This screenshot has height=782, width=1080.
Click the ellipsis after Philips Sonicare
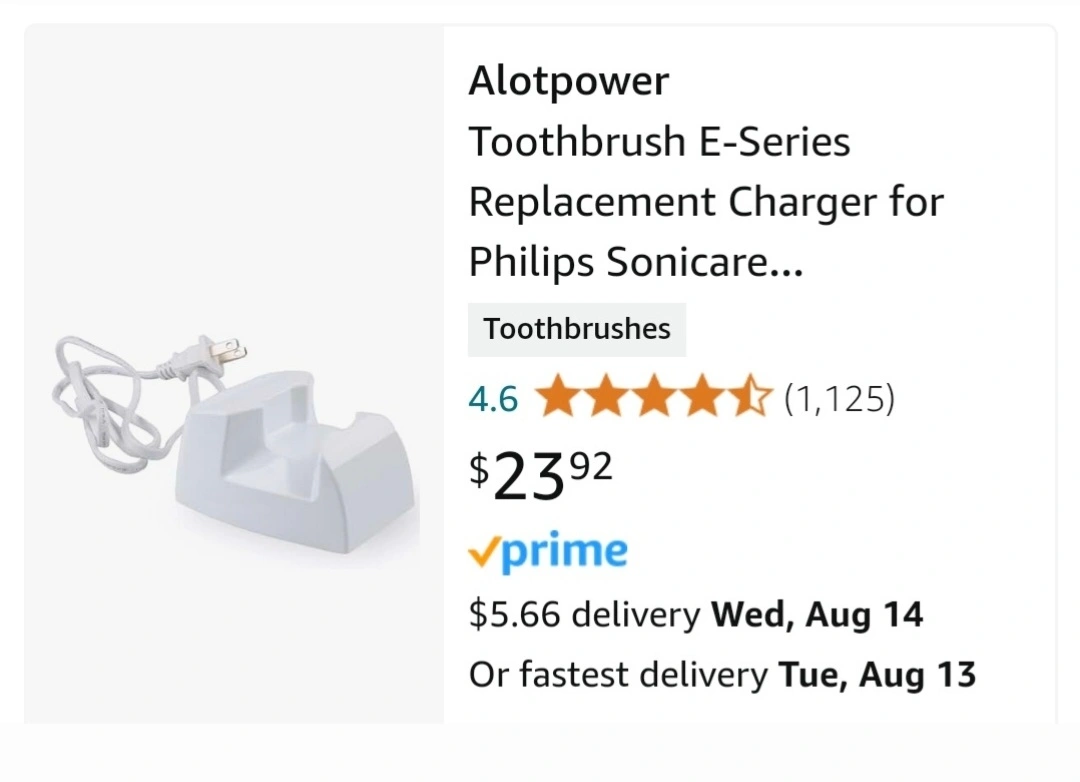click(x=787, y=264)
